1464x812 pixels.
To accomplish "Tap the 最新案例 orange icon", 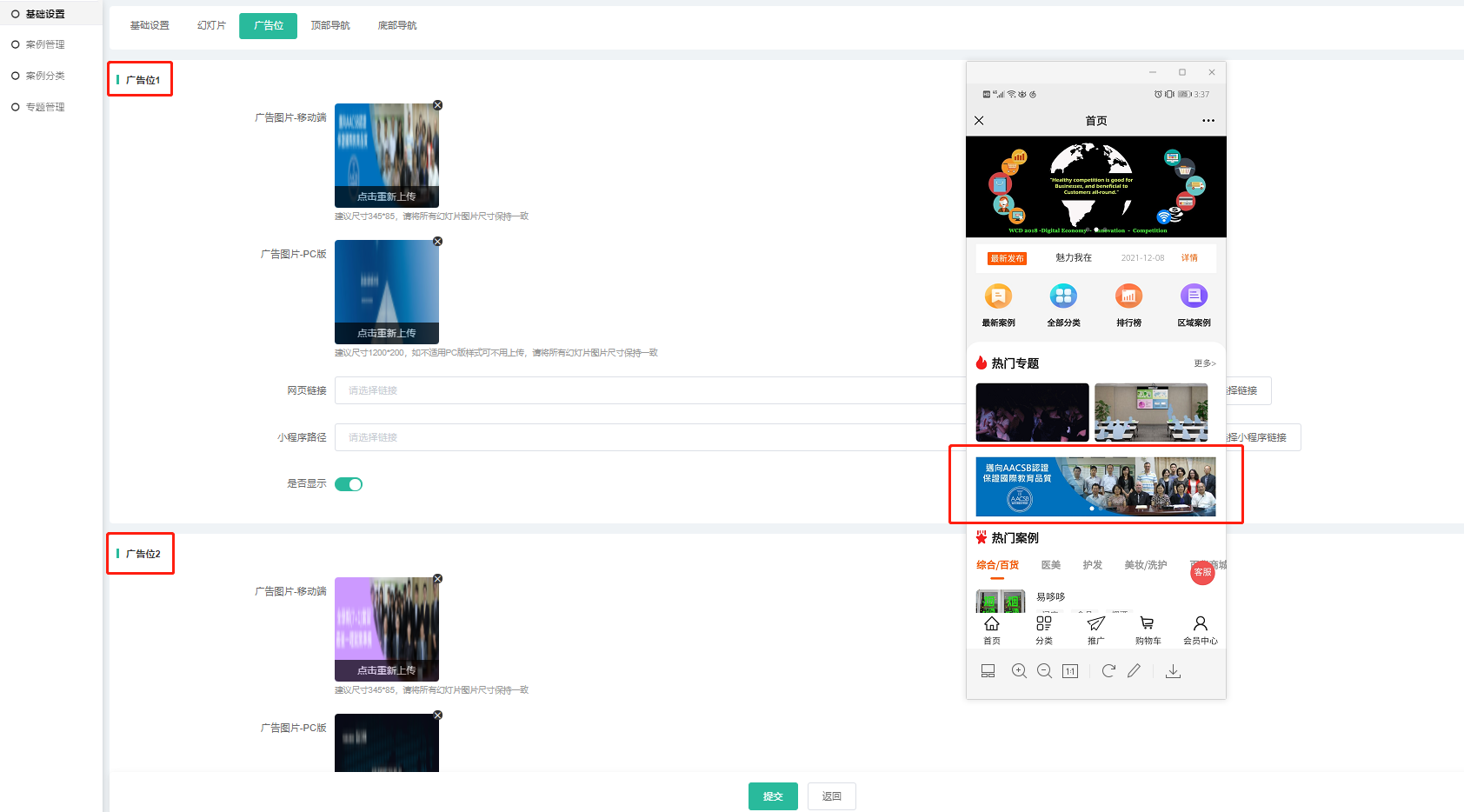I will tap(998, 296).
